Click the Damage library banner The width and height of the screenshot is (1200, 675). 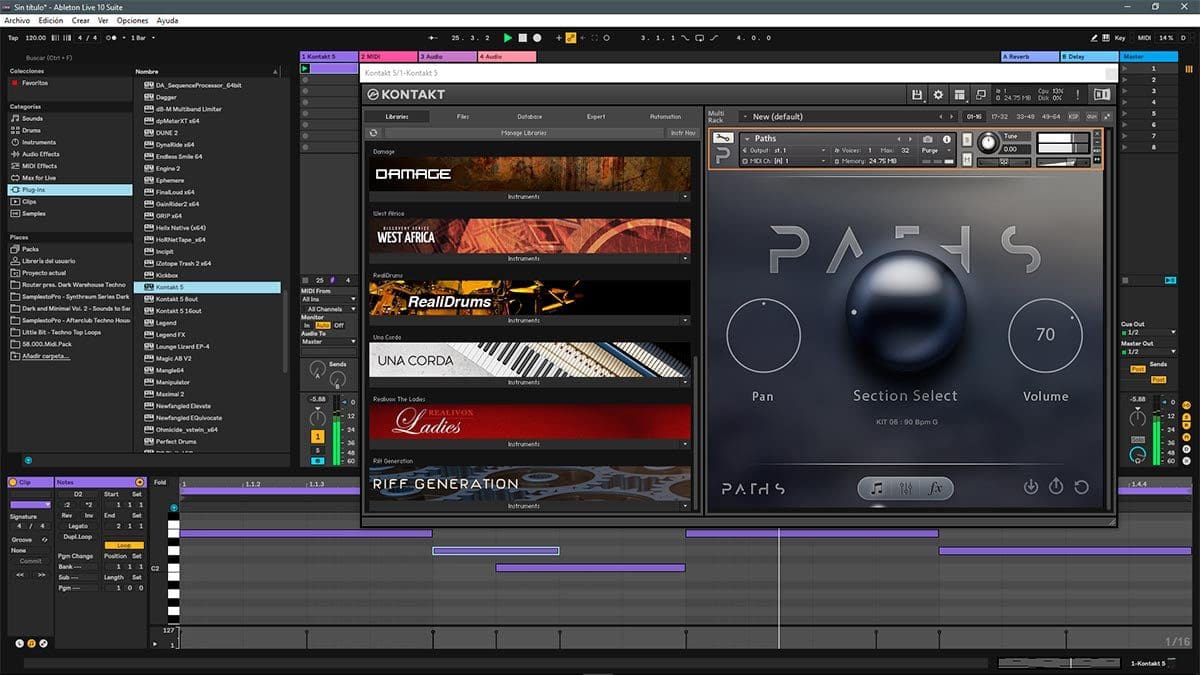coord(530,174)
